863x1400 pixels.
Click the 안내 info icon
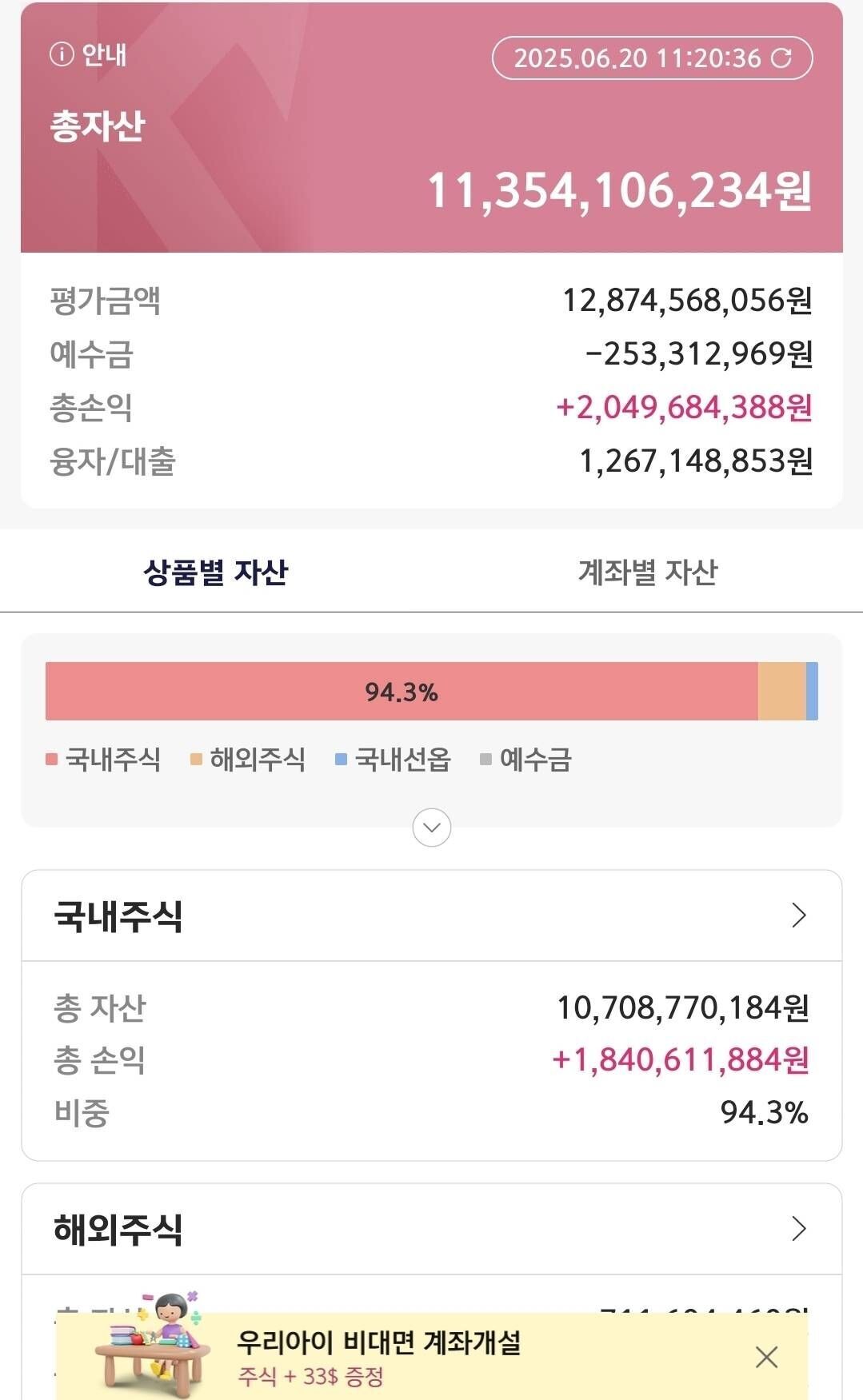[x=60, y=56]
